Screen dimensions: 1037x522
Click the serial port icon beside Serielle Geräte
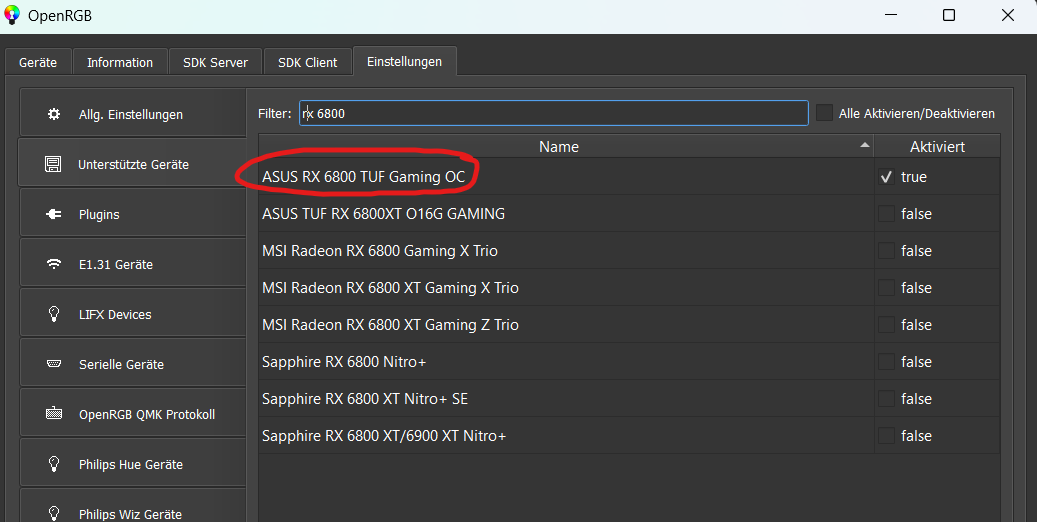pos(54,364)
